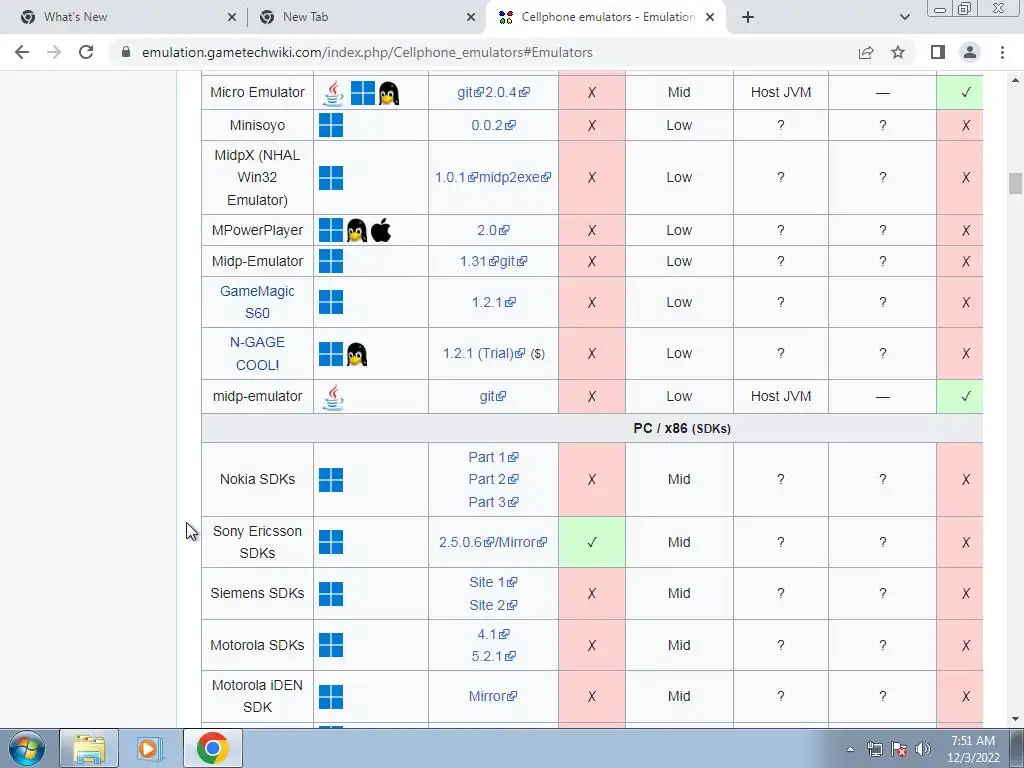Reload the current page

tap(86, 52)
